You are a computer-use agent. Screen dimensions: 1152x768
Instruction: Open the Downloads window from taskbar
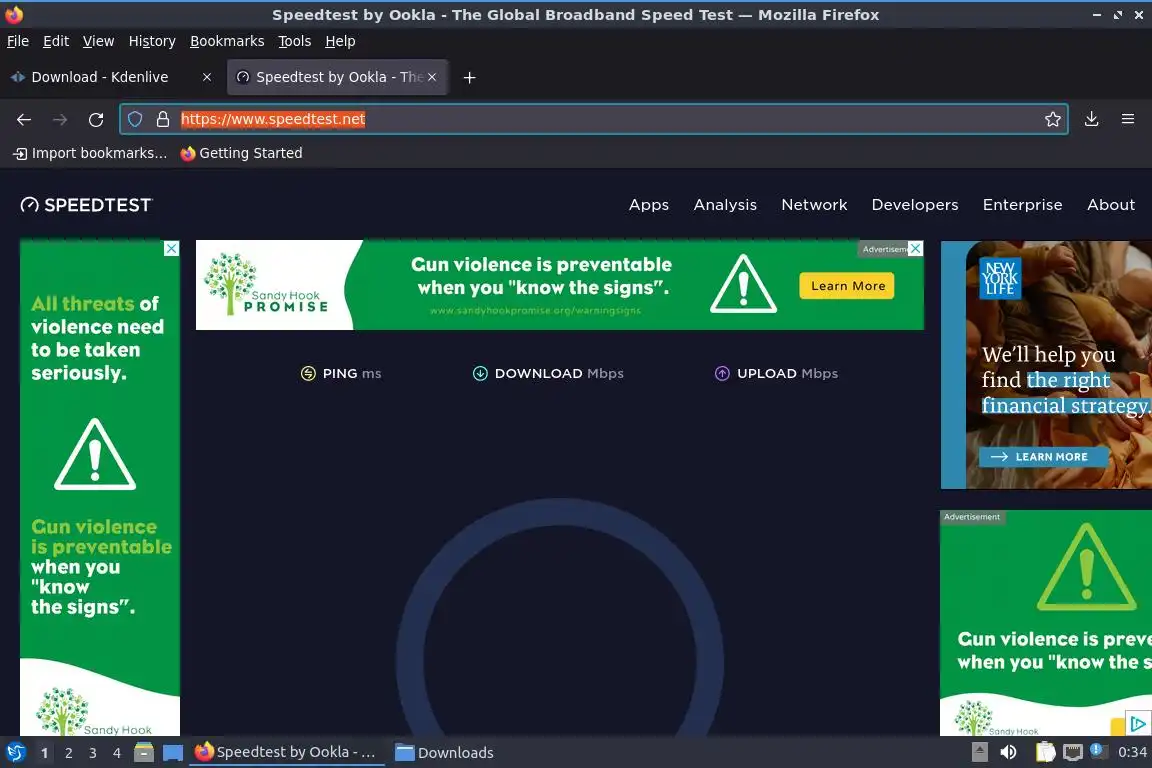click(x=444, y=753)
